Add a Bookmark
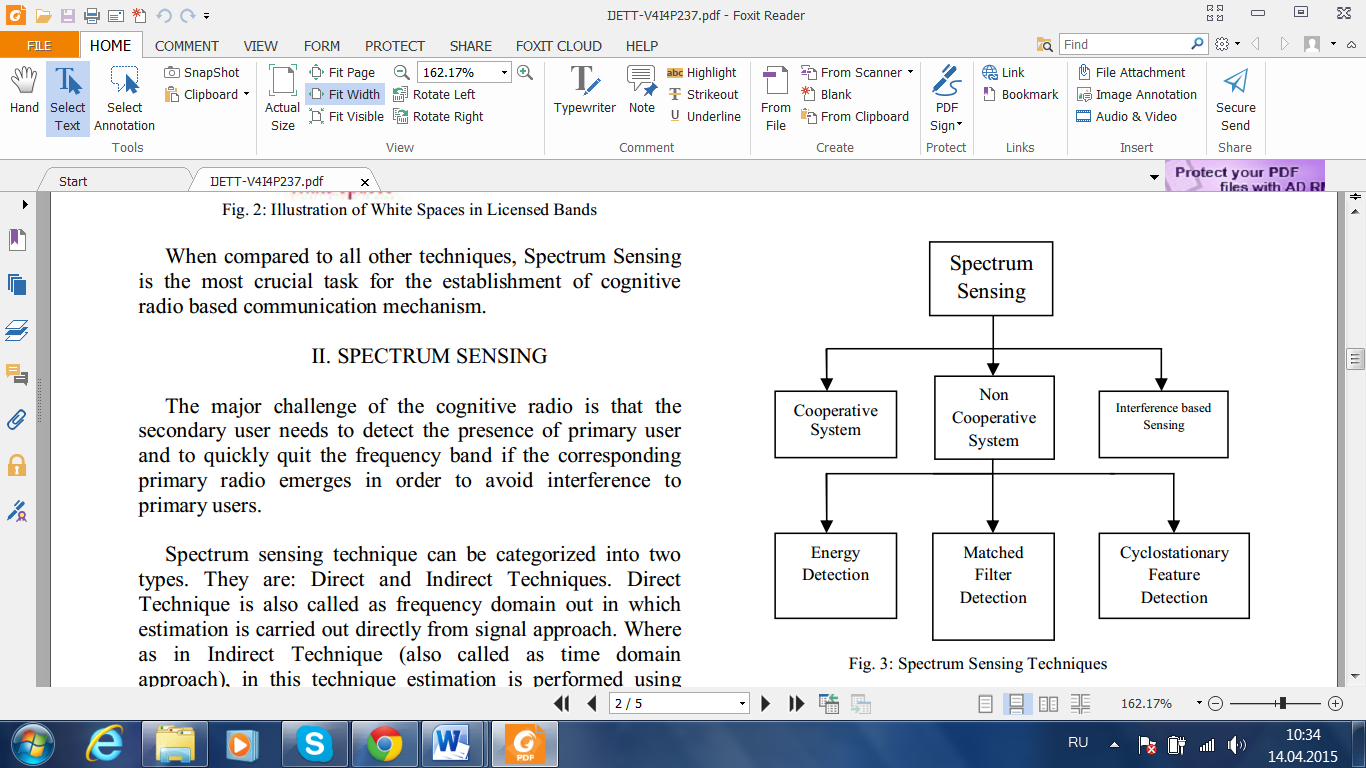The width and height of the screenshot is (1366, 768). pos(1020,94)
